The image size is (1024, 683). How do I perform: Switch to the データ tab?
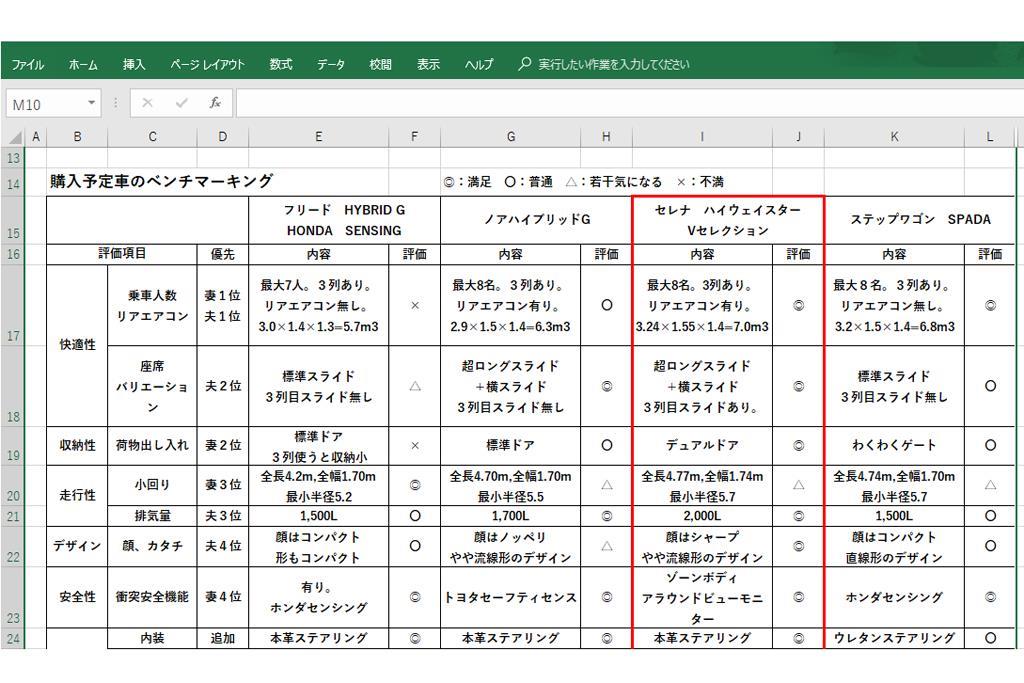pos(331,65)
